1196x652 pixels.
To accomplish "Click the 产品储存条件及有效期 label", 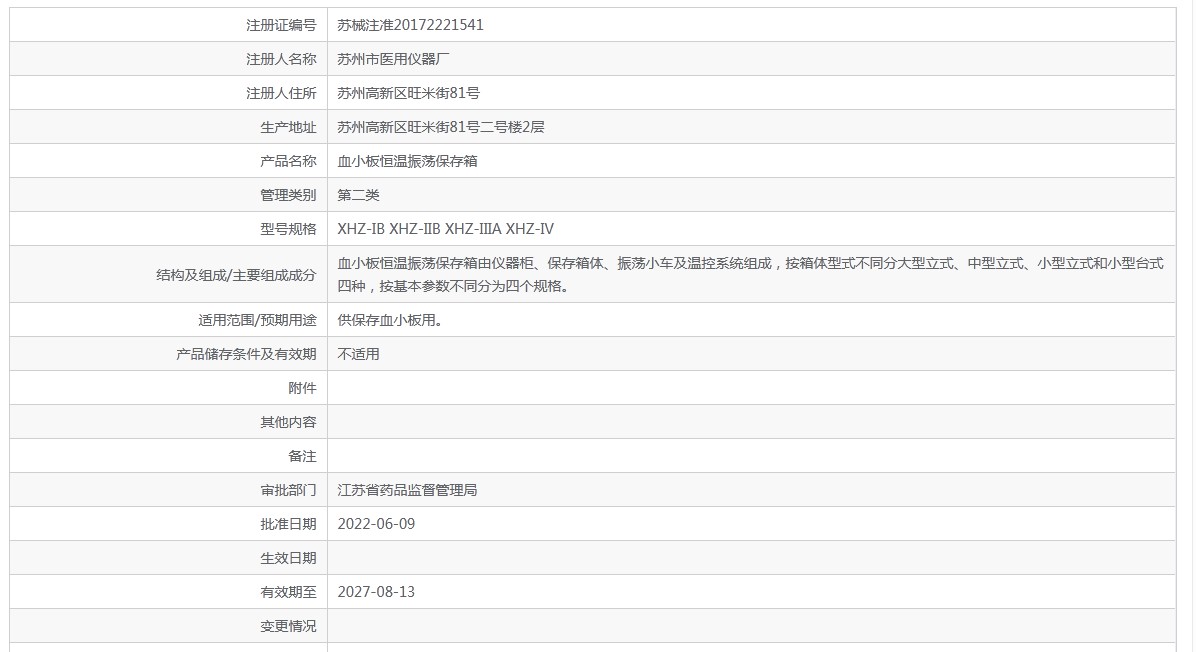I will click(x=246, y=355).
